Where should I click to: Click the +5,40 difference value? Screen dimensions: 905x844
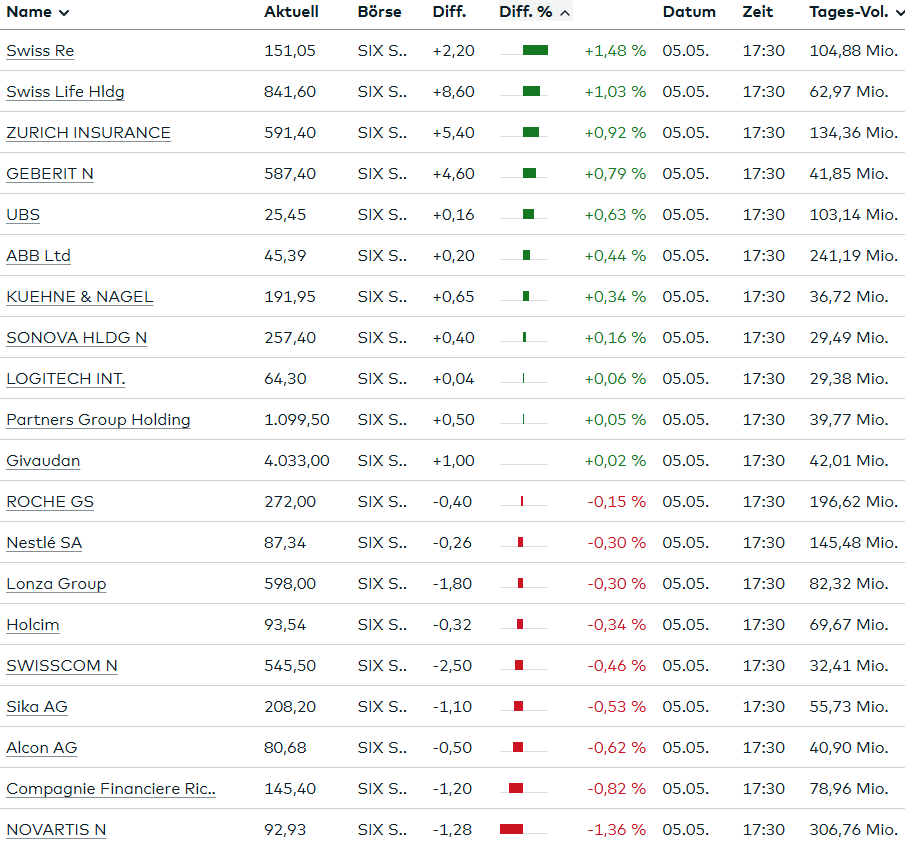(x=454, y=133)
